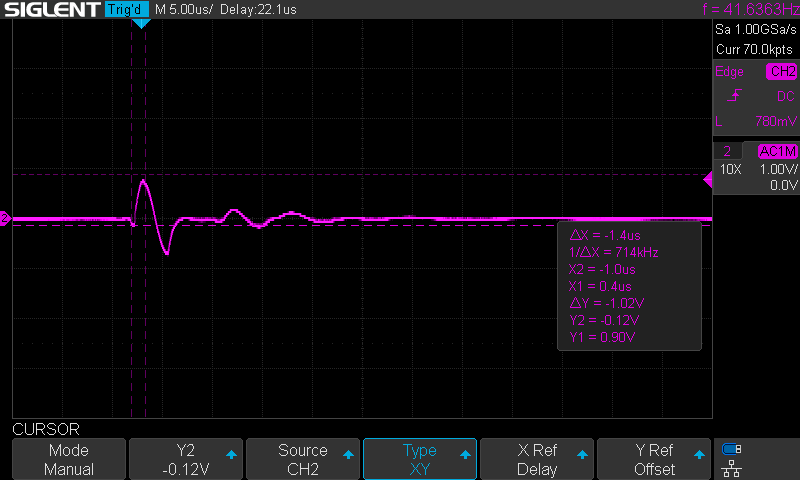The image size is (800, 480).
Task: Click the Y1 = 0.90V readout
Action: click(602, 337)
